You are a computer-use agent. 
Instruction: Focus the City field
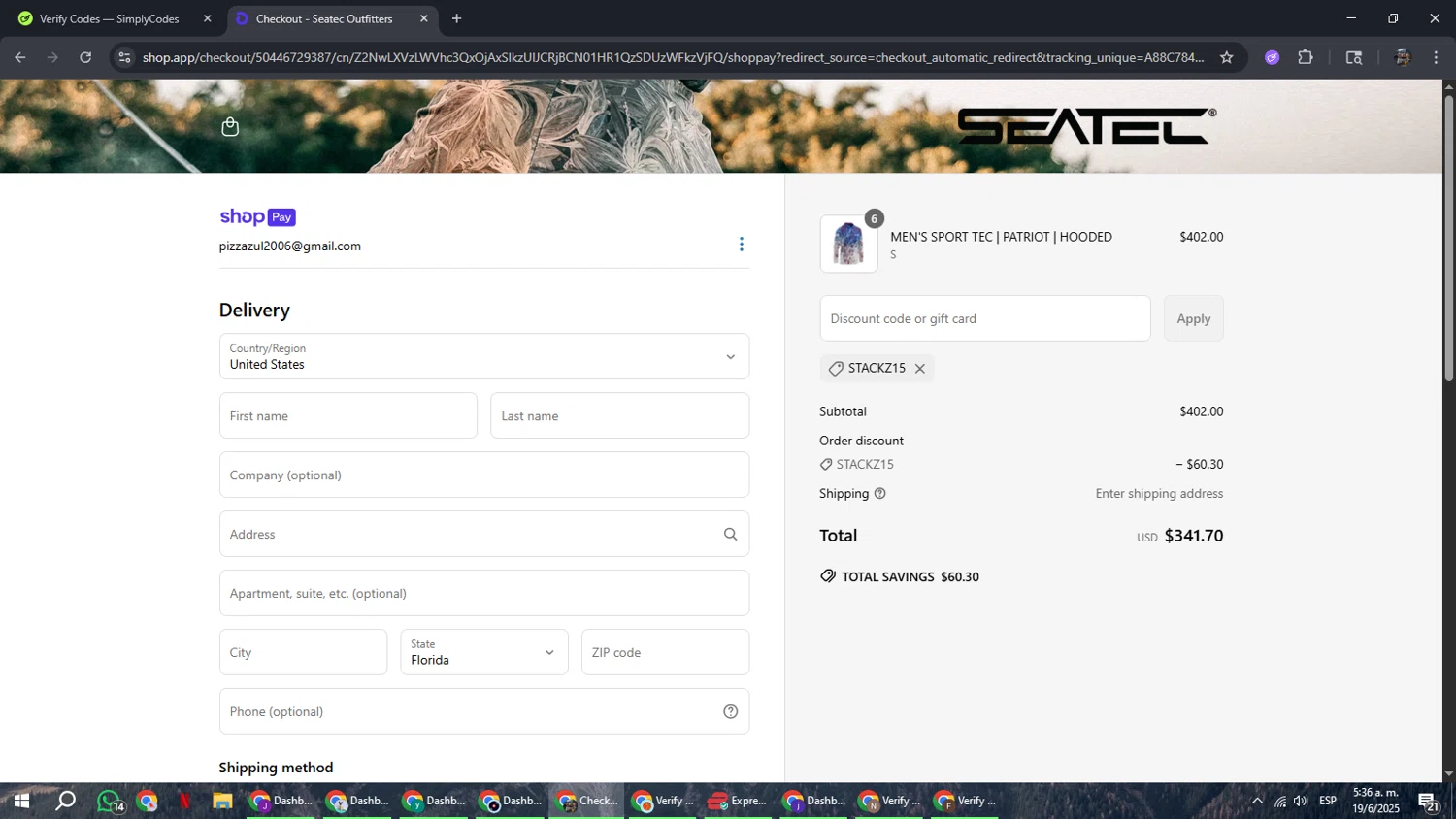click(x=303, y=652)
